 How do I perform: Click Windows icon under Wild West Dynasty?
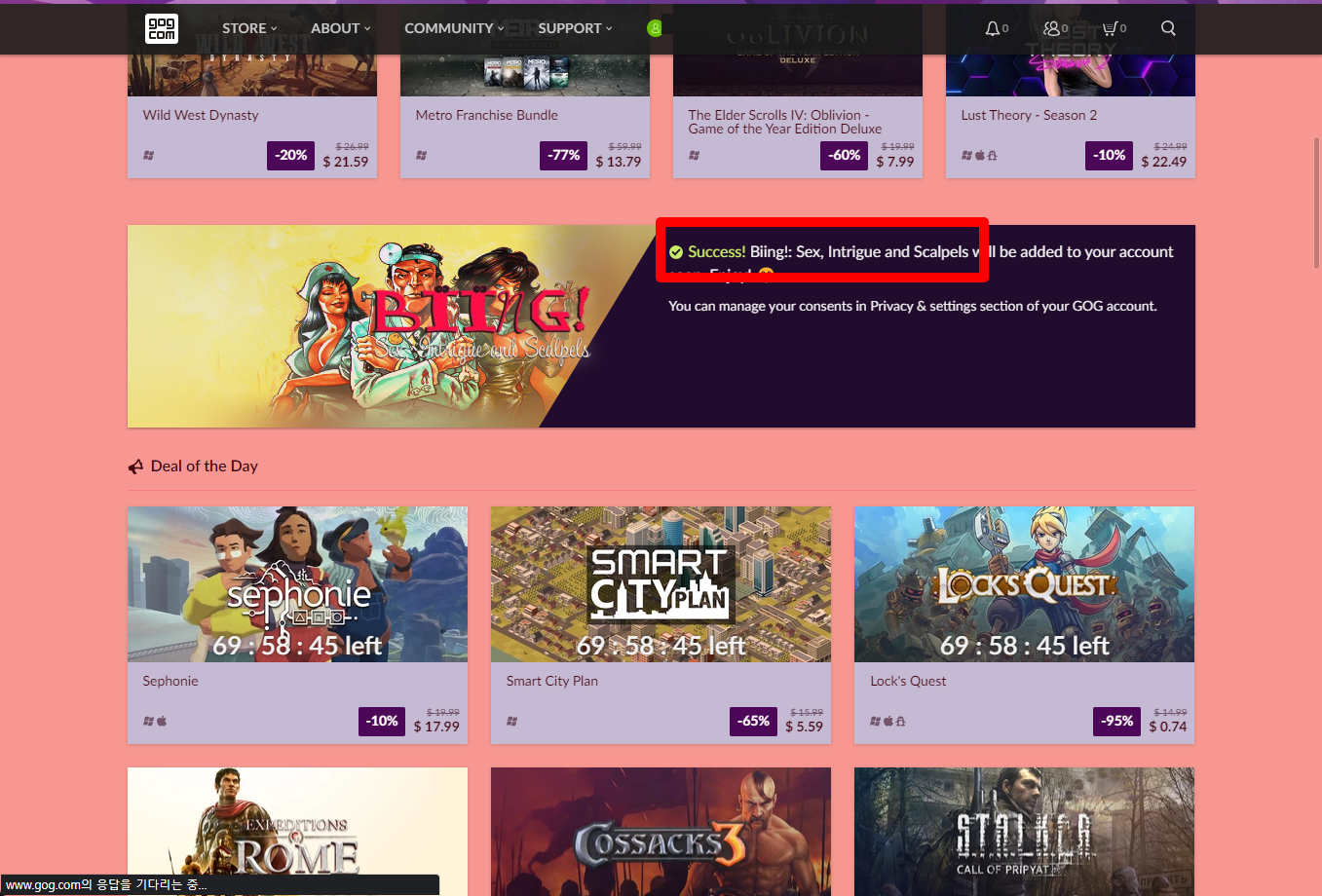click(149, 155)
